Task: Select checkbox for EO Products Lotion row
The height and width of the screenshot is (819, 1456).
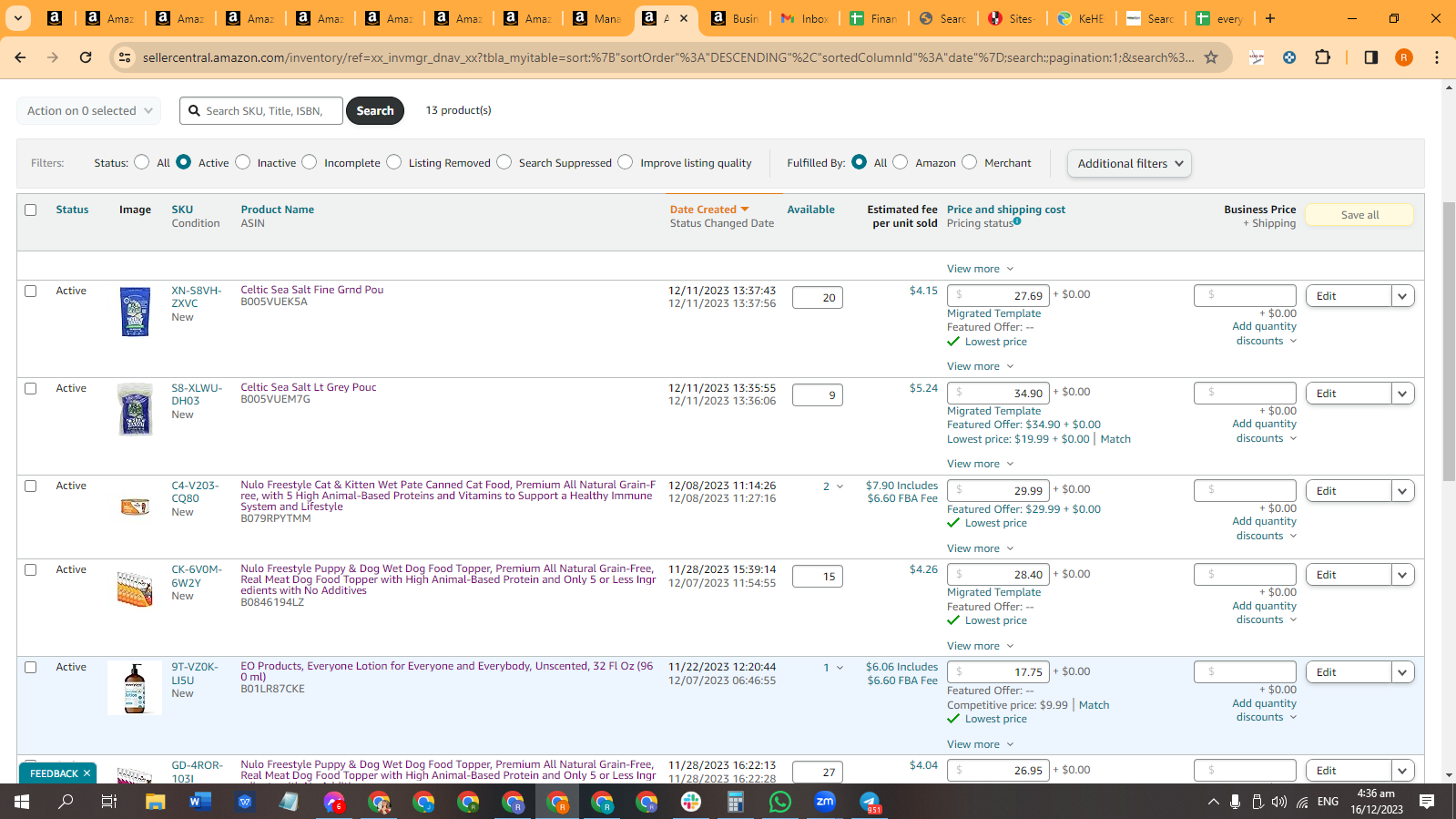Action: pyautogui.click(x=30, y=667)
